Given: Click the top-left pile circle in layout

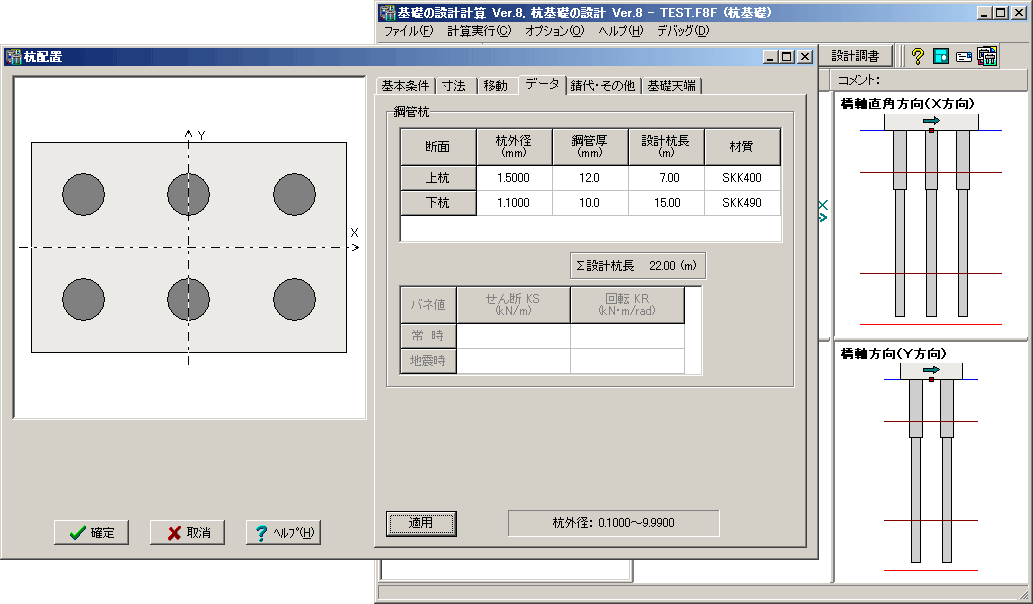Looking at the screenshot, I should coord(84,194).
